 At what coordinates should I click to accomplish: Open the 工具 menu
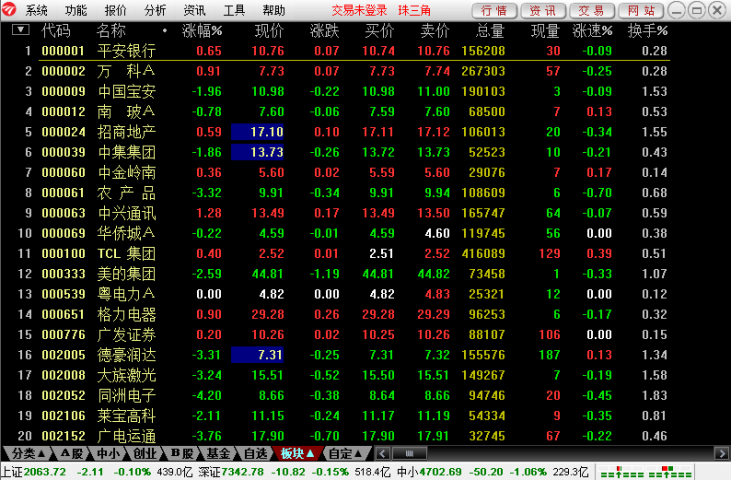(234, 10)
